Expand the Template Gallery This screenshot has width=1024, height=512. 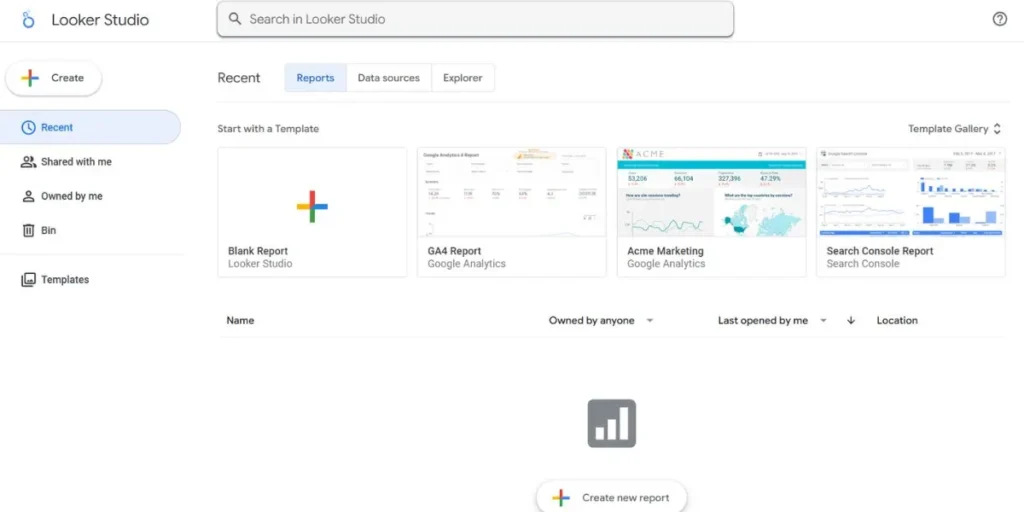(954, 129)
